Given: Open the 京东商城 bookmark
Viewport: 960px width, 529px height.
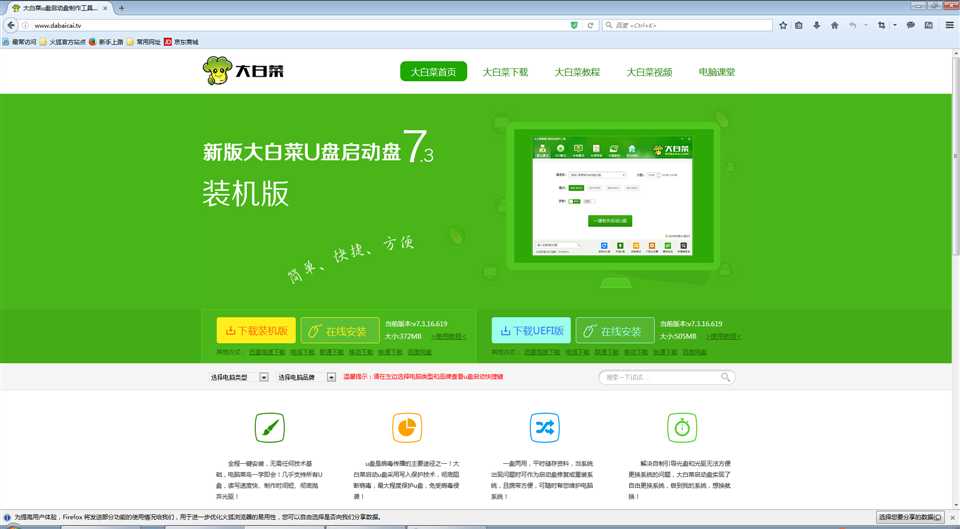Looking at the screenshot, I should pos(181,42).
